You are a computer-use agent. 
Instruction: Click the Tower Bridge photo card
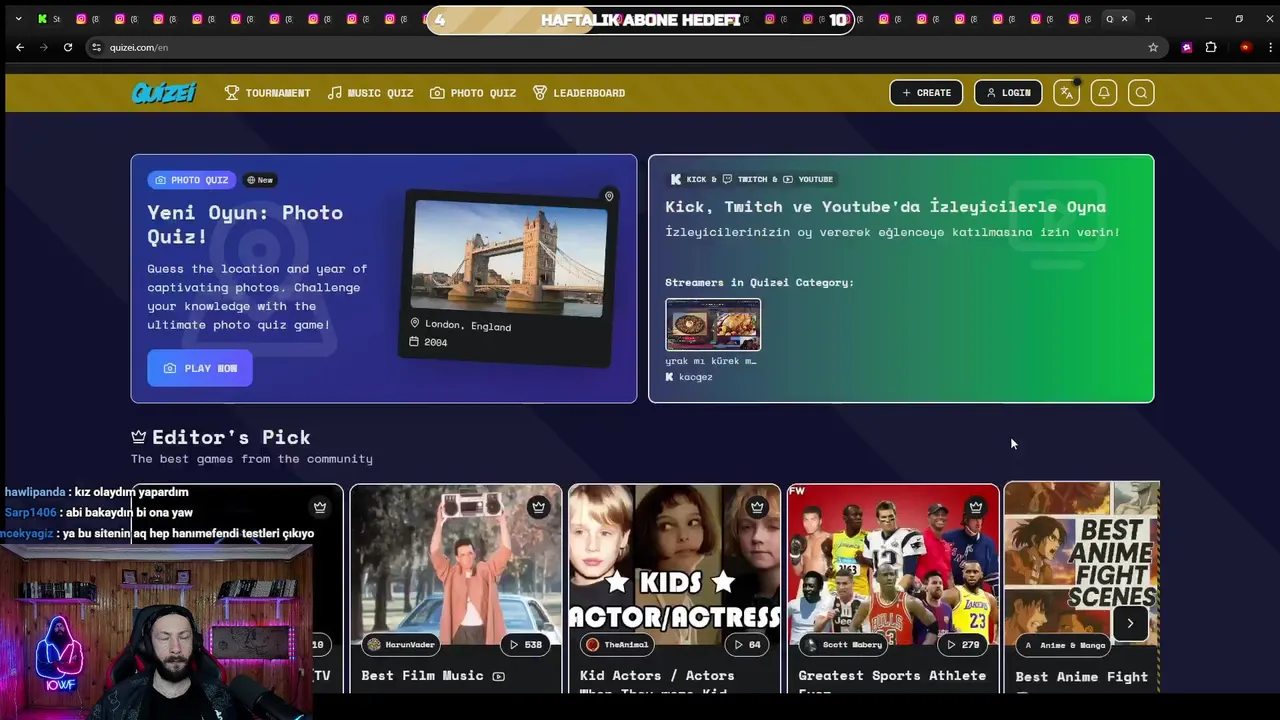click(509, 278)
